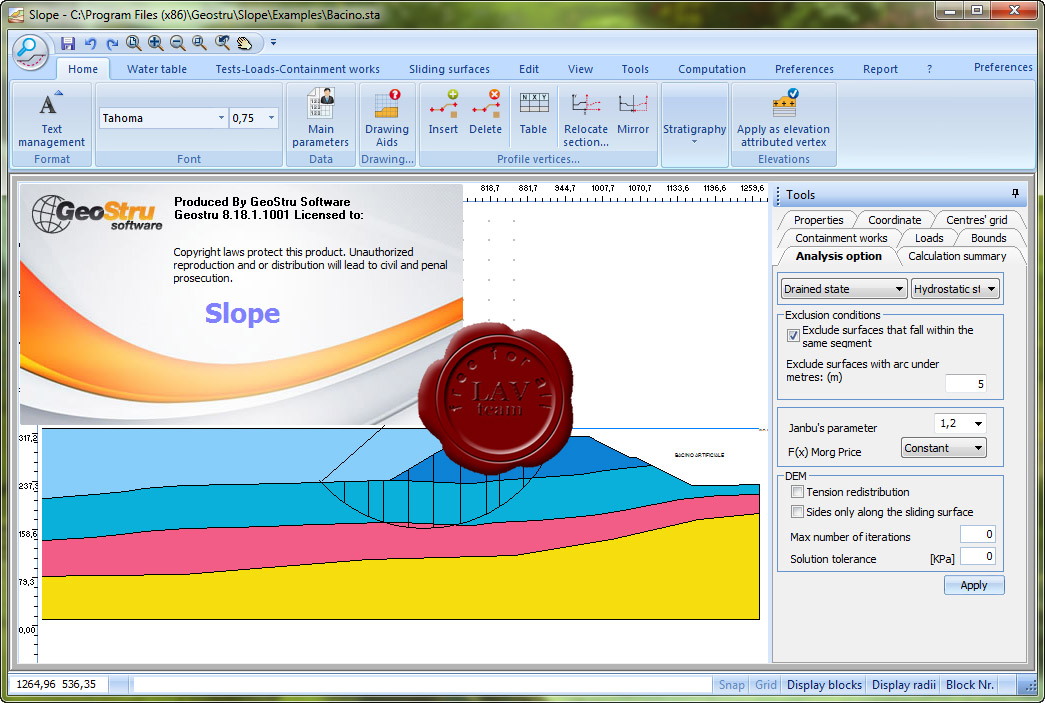Toggle Display radii
1045x703 pixels.
[904, 684]
